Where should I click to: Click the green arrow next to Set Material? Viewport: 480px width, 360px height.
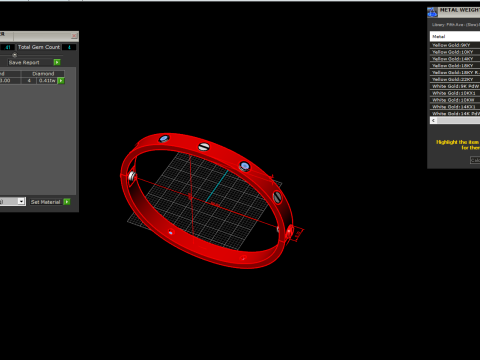(x=67, y=202)
